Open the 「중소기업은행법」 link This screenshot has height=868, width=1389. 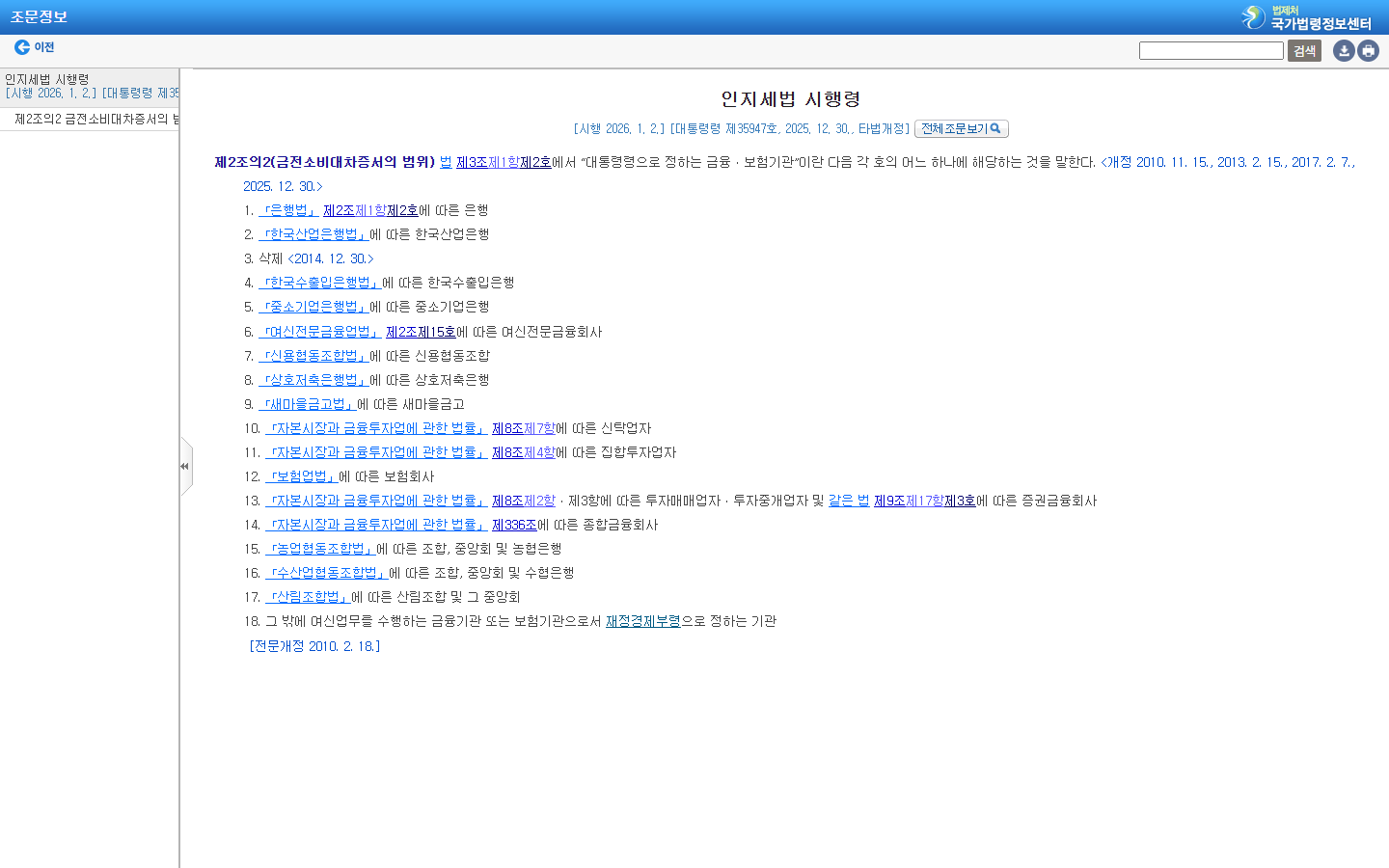313,307
